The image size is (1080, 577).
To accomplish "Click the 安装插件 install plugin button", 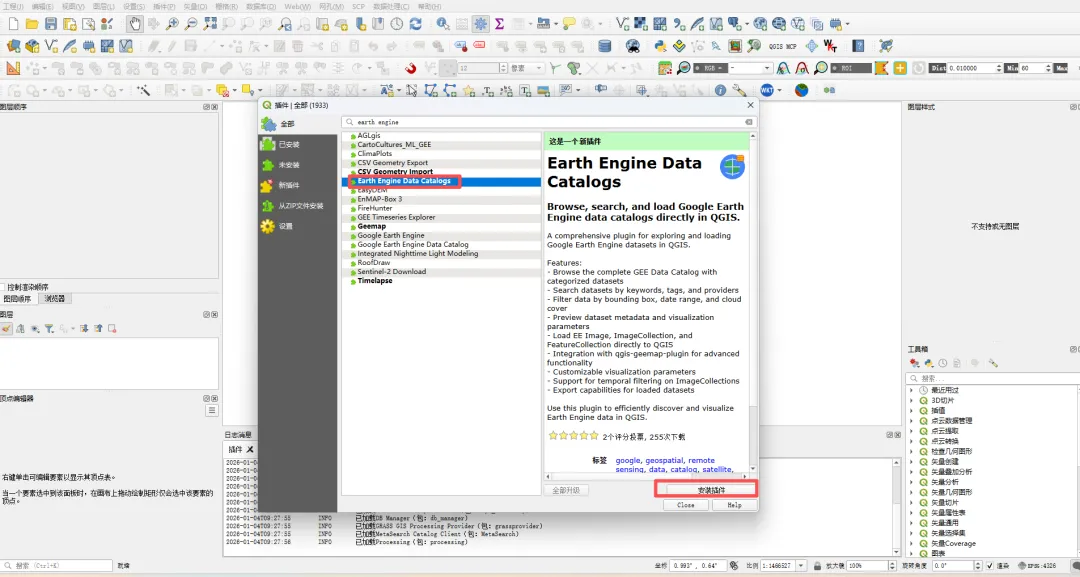I will tap(706, 490).
